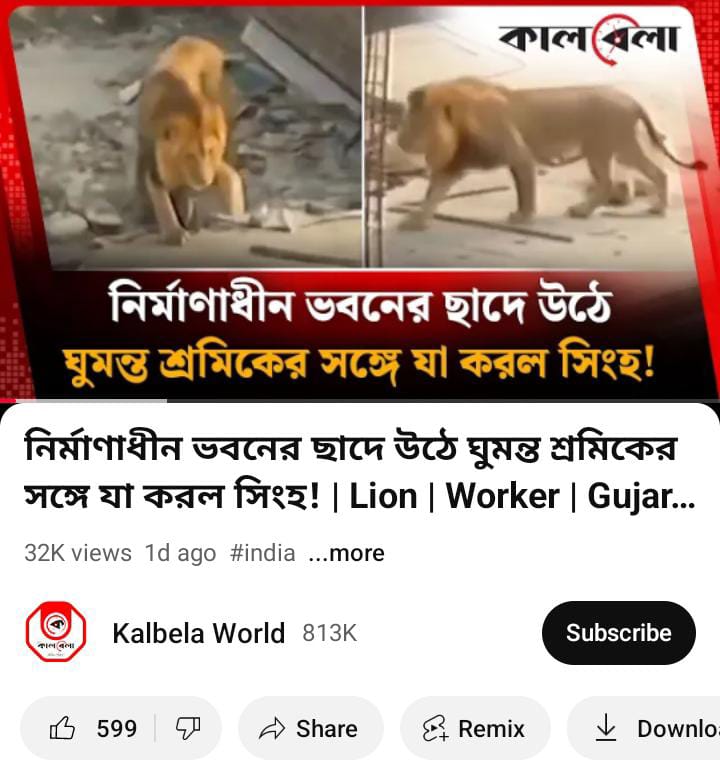Open Kalbela World channel name
The height and width of the screenshot is (777, 720).
click(x=199, y=633)
